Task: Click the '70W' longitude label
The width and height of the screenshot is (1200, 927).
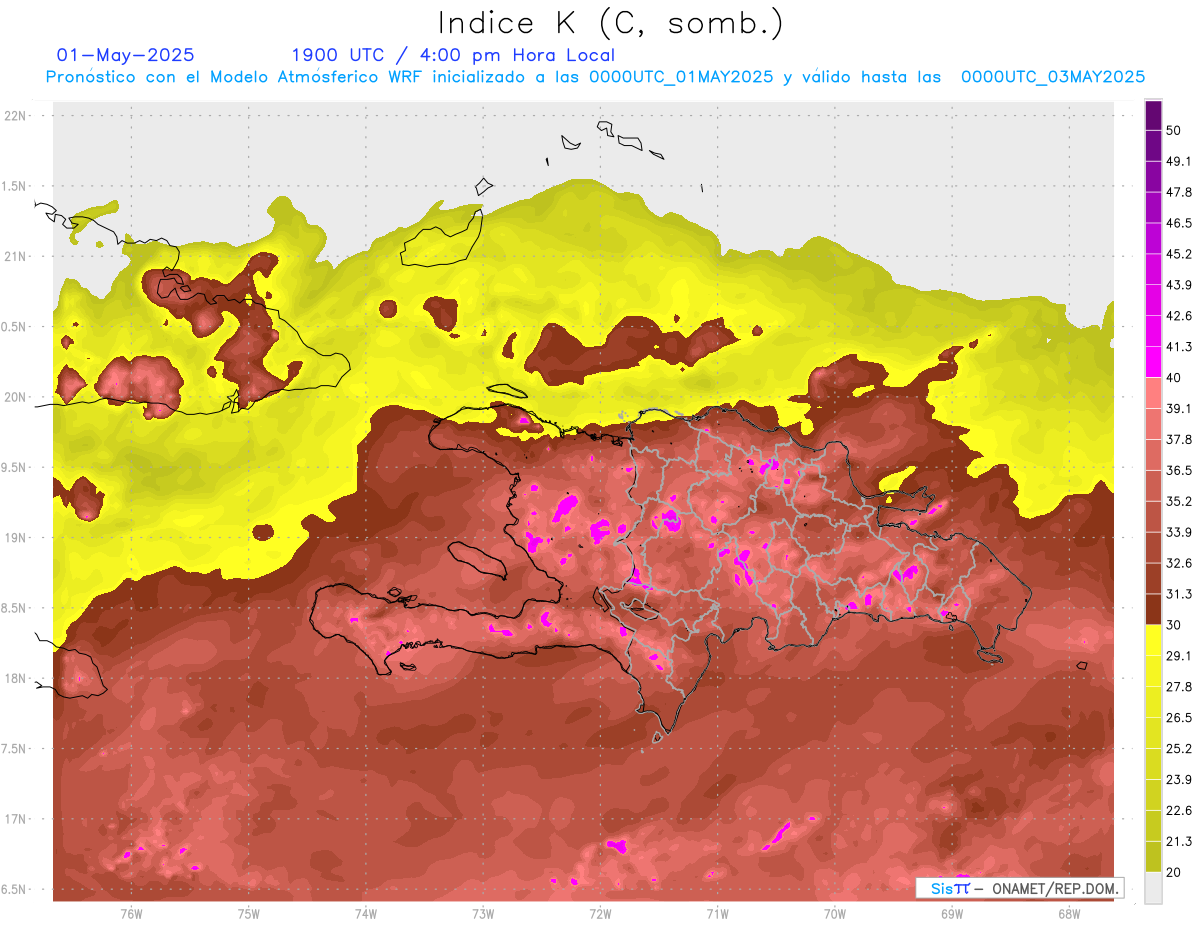Action: (x=835, y=913)
